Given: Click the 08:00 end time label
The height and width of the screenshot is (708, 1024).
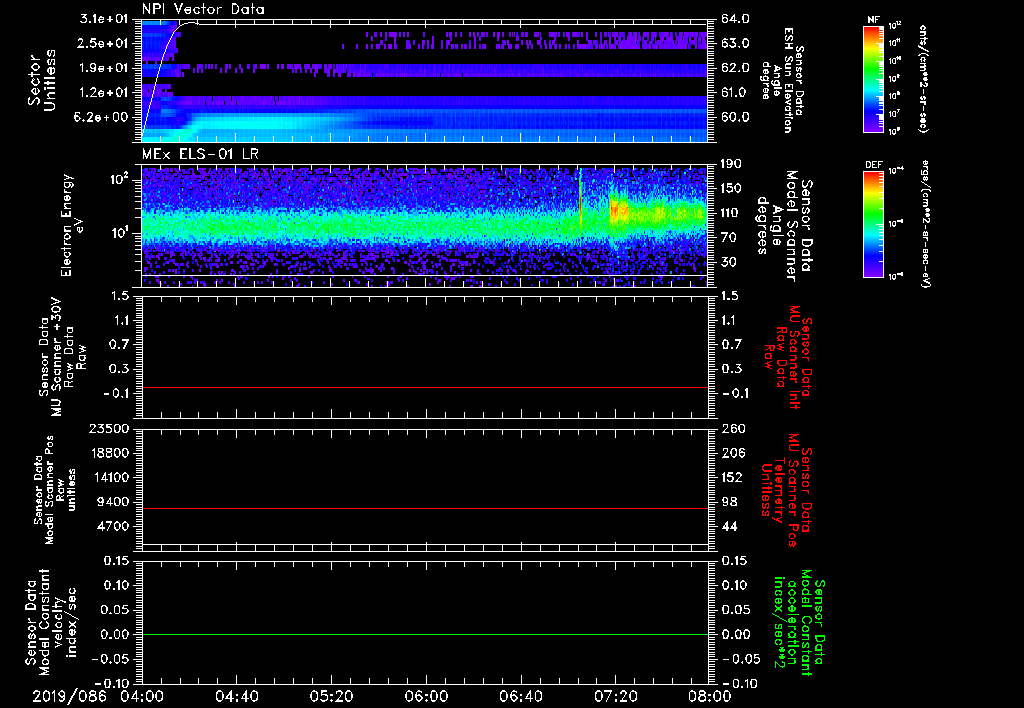Looking at the screenshot, I should [710, 696].
